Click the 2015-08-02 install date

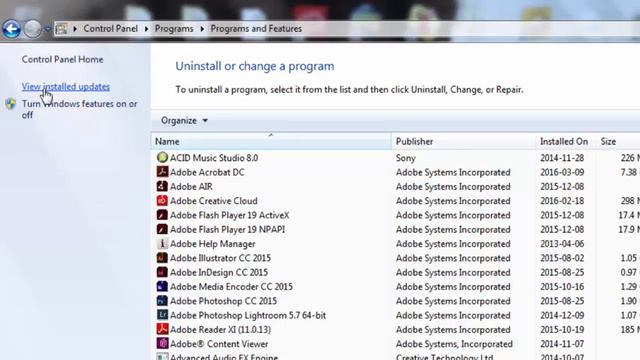pyautogui.click(x=562, y=258)
